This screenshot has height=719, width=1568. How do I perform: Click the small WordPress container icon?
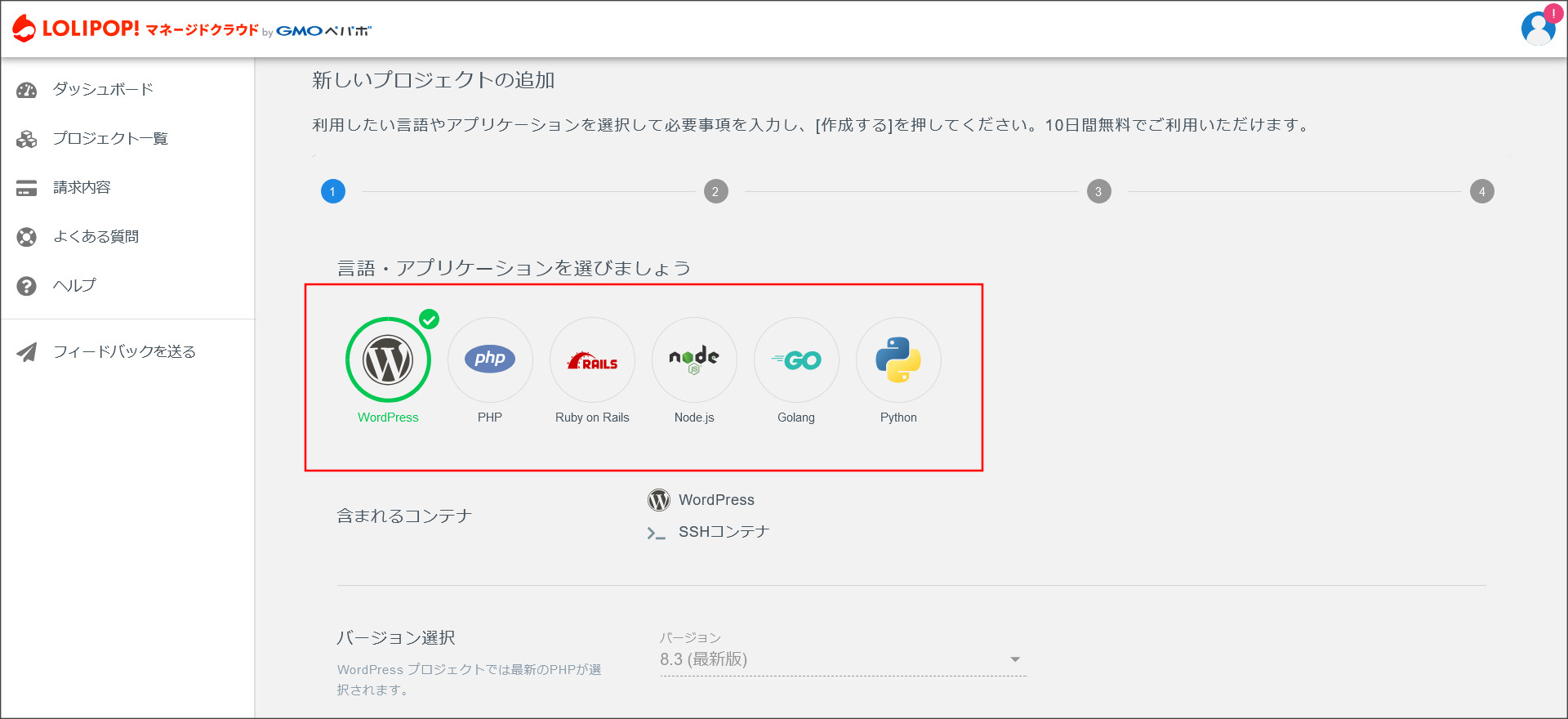(659, 499)
